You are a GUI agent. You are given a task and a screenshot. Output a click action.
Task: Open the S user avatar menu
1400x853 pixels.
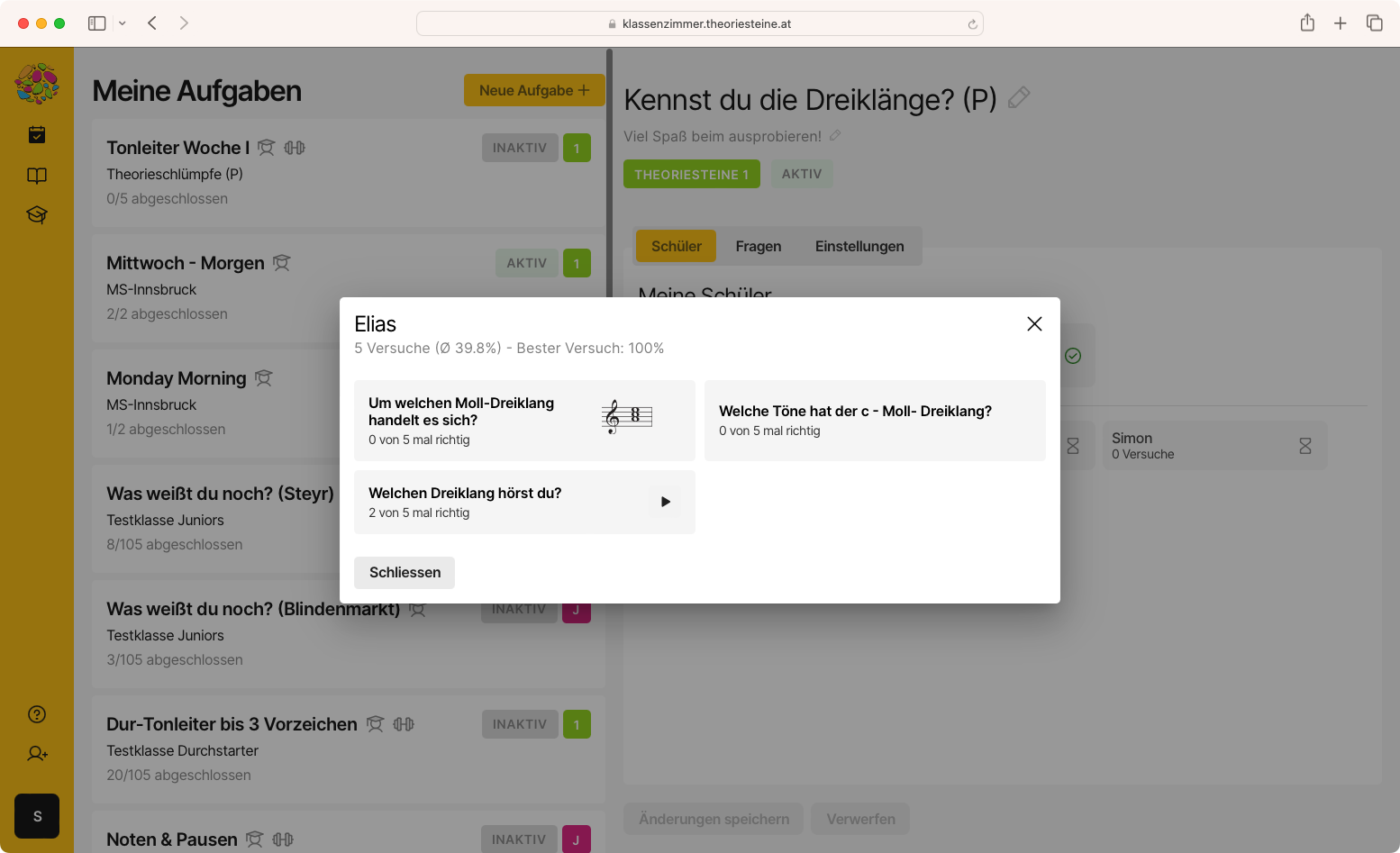(37, 816)
